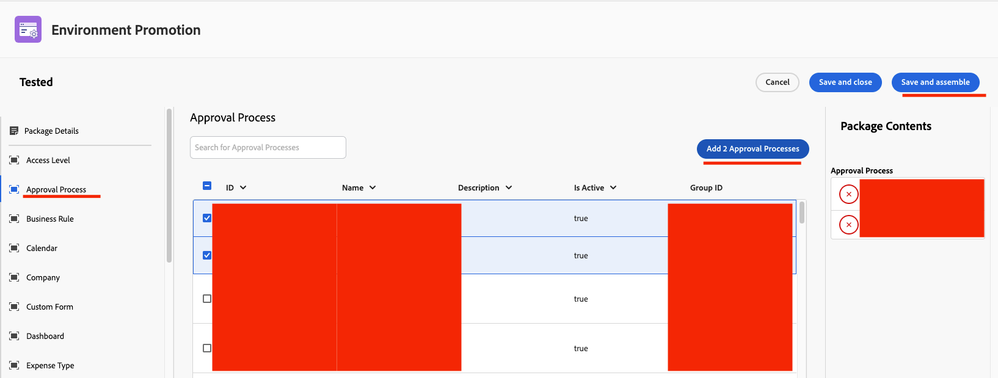Expand the ID column sort dropdown
The width and height of the screenshot is (998, 378).
243,188
